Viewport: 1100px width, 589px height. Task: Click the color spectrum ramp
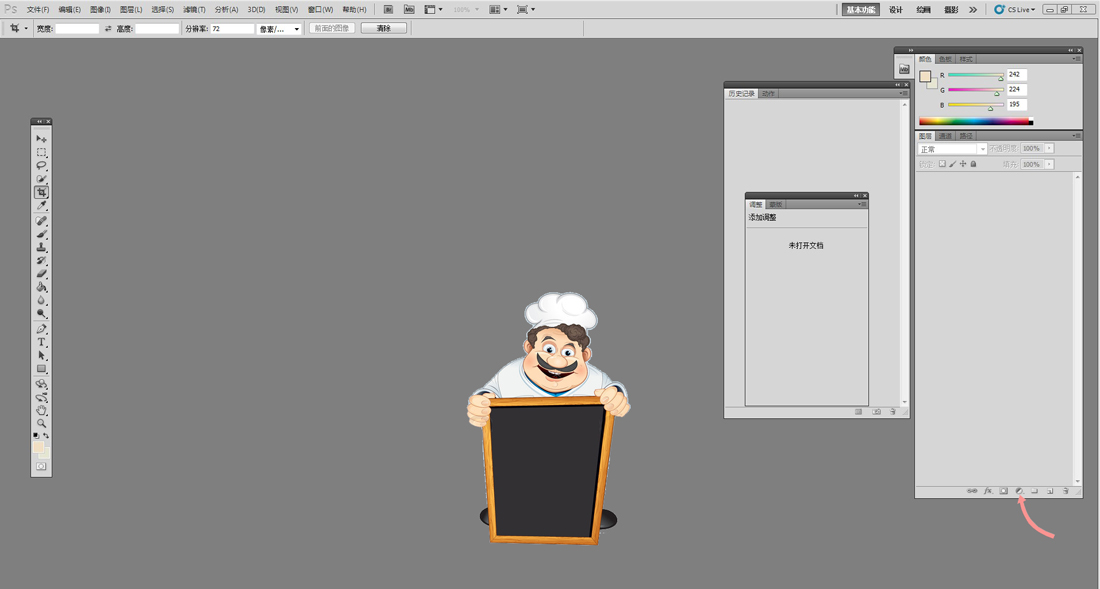coord(976,121)
